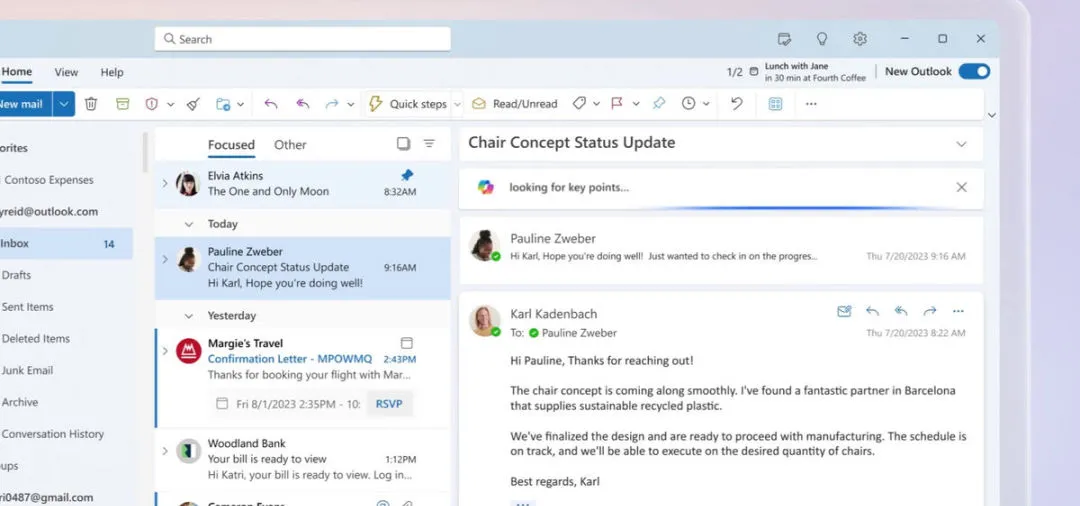The image size is (1080, 506).
Task: Open the toolbar more options ellipsis
Action: pyautogui.click(x=811, y=104)
